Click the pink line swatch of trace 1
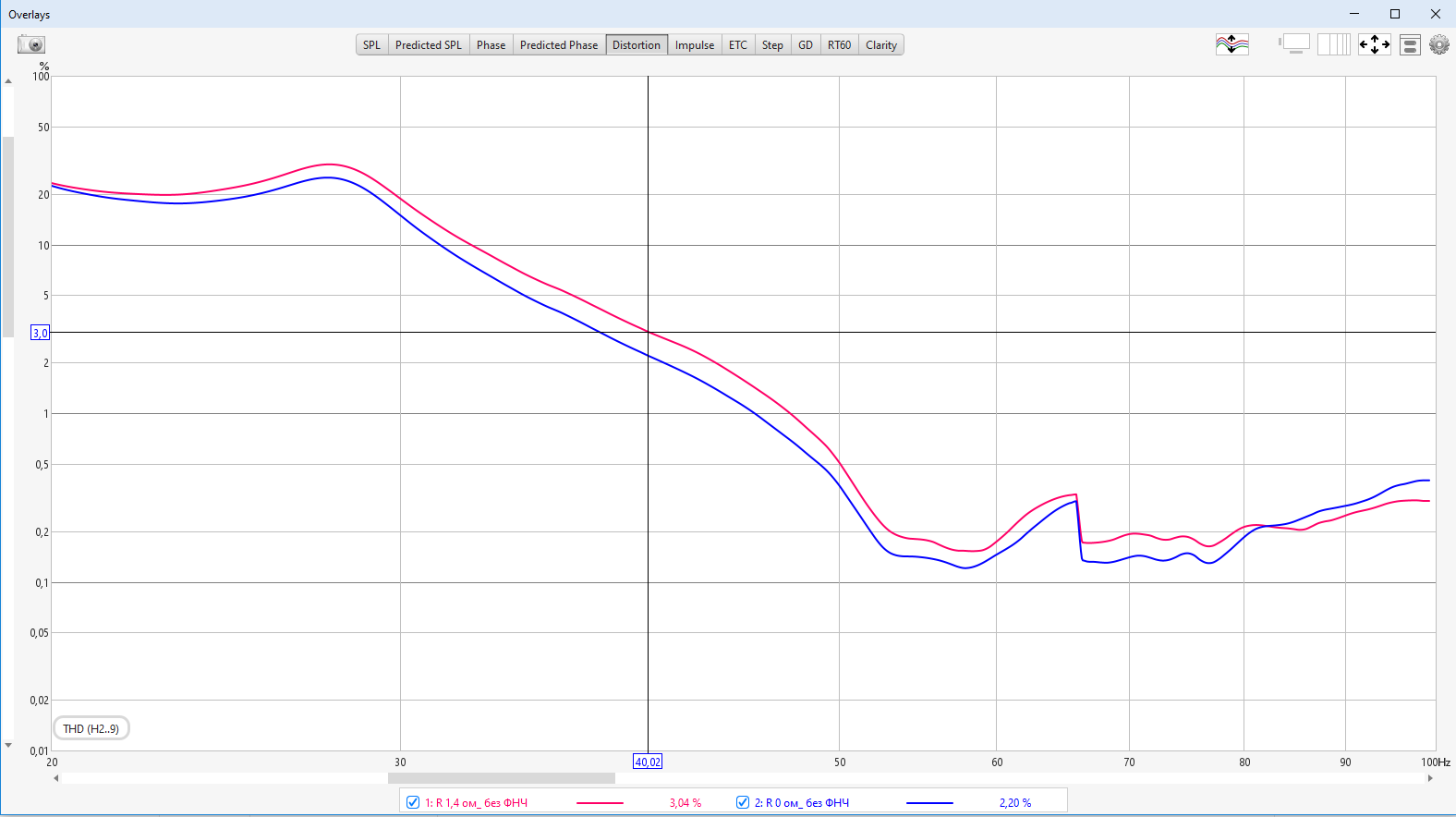 pos(600,803)
